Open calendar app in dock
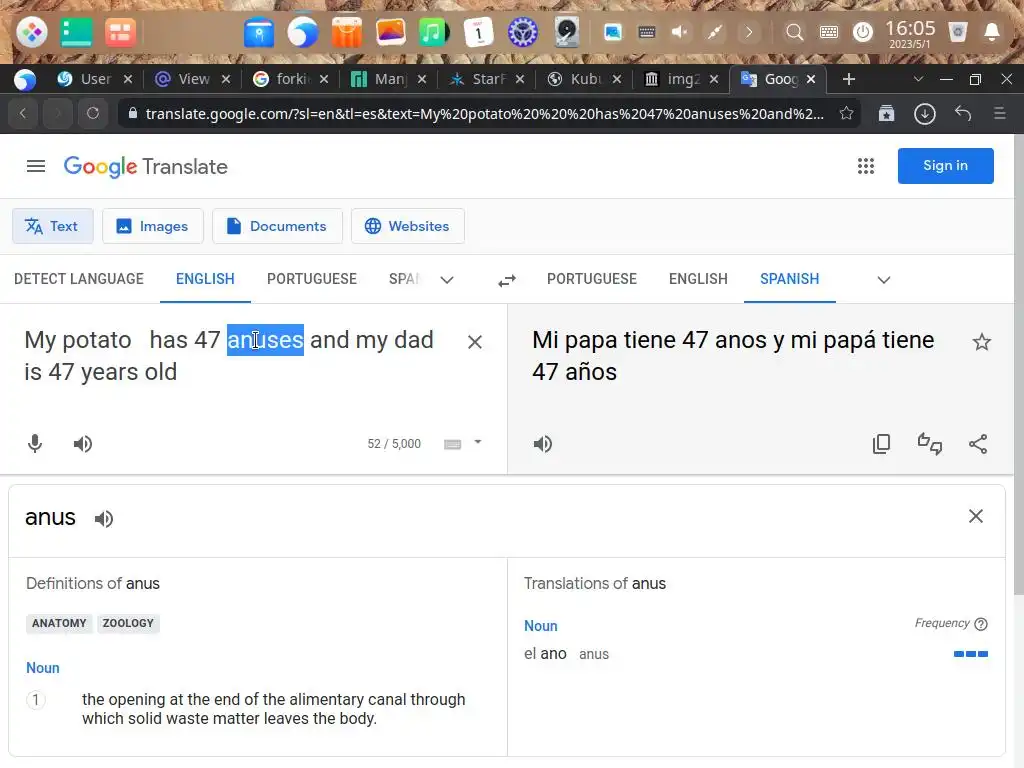 click(478, 31)
